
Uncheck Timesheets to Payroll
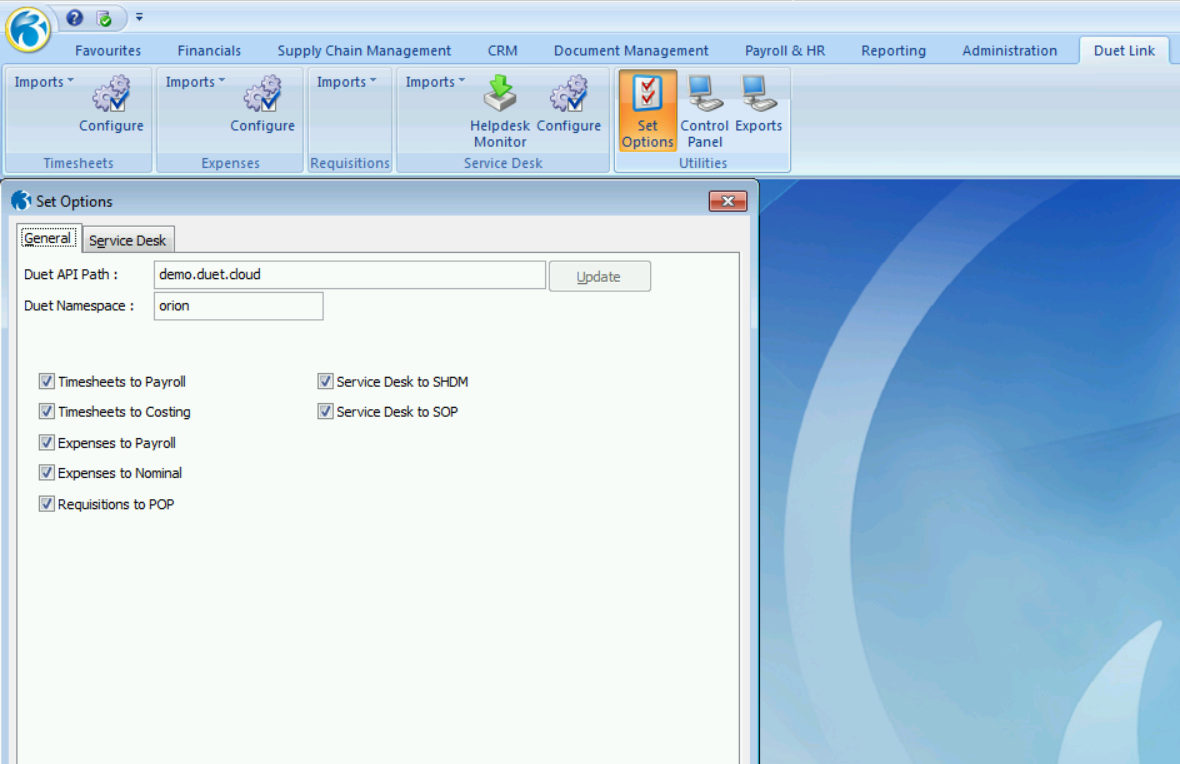point(47,382)
